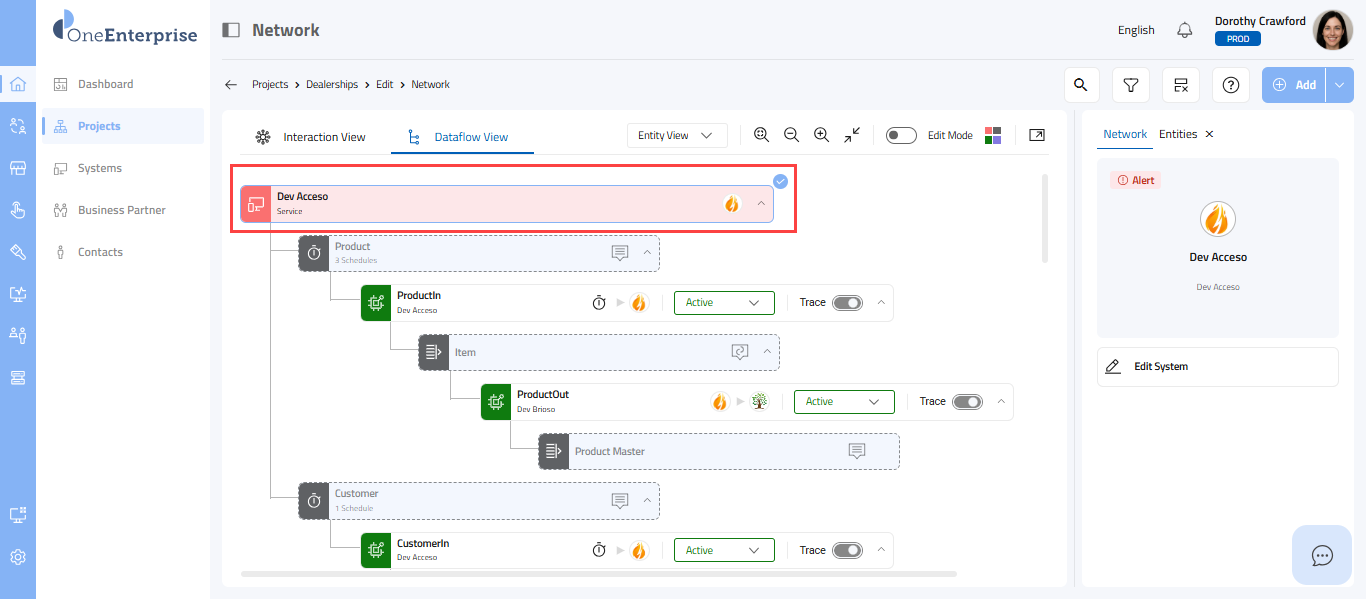
Task: Collapse the Dev Acceso service node
Action: click(761, 203)
